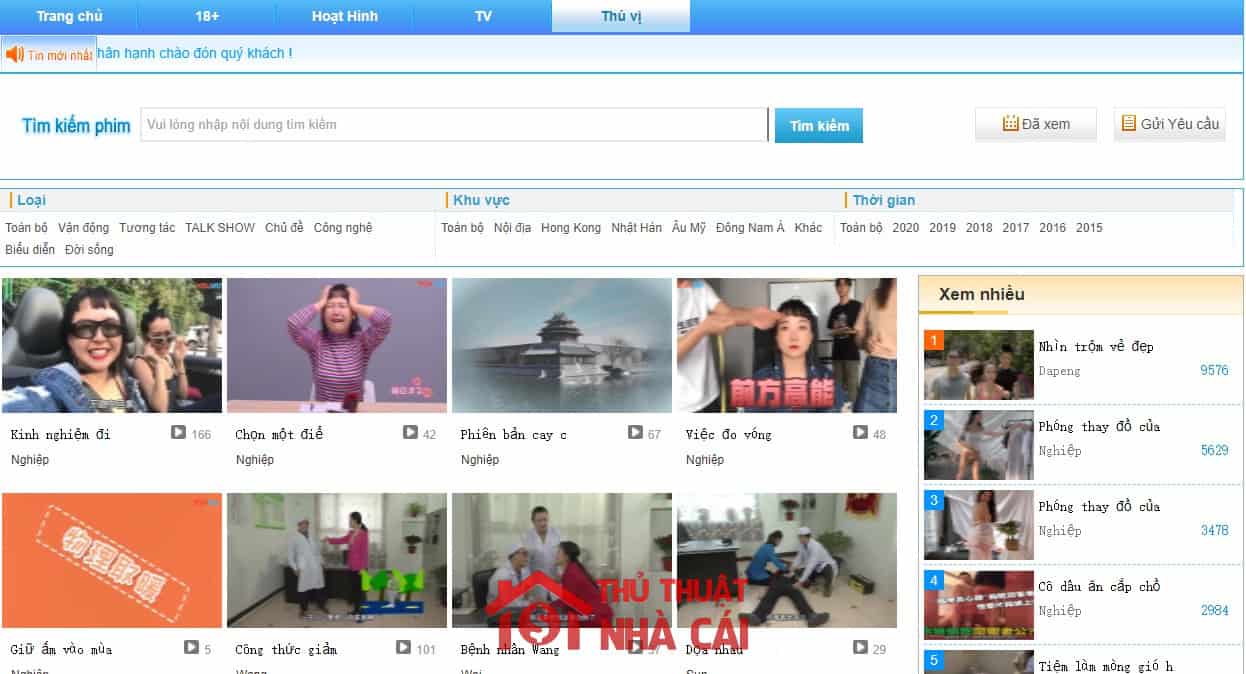Viewport: 1246px width, 674px height.
Task: Click play count icon for Công thức giảm
Action: (x=403, y=648)
